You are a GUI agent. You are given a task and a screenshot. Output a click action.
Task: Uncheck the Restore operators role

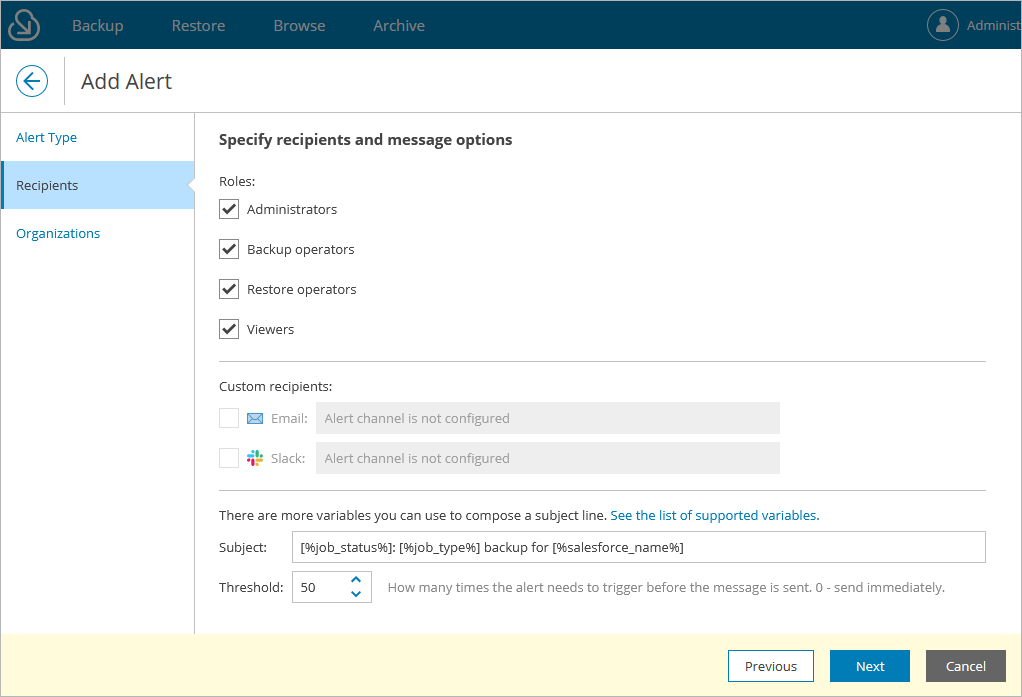[x=228, y=289]
